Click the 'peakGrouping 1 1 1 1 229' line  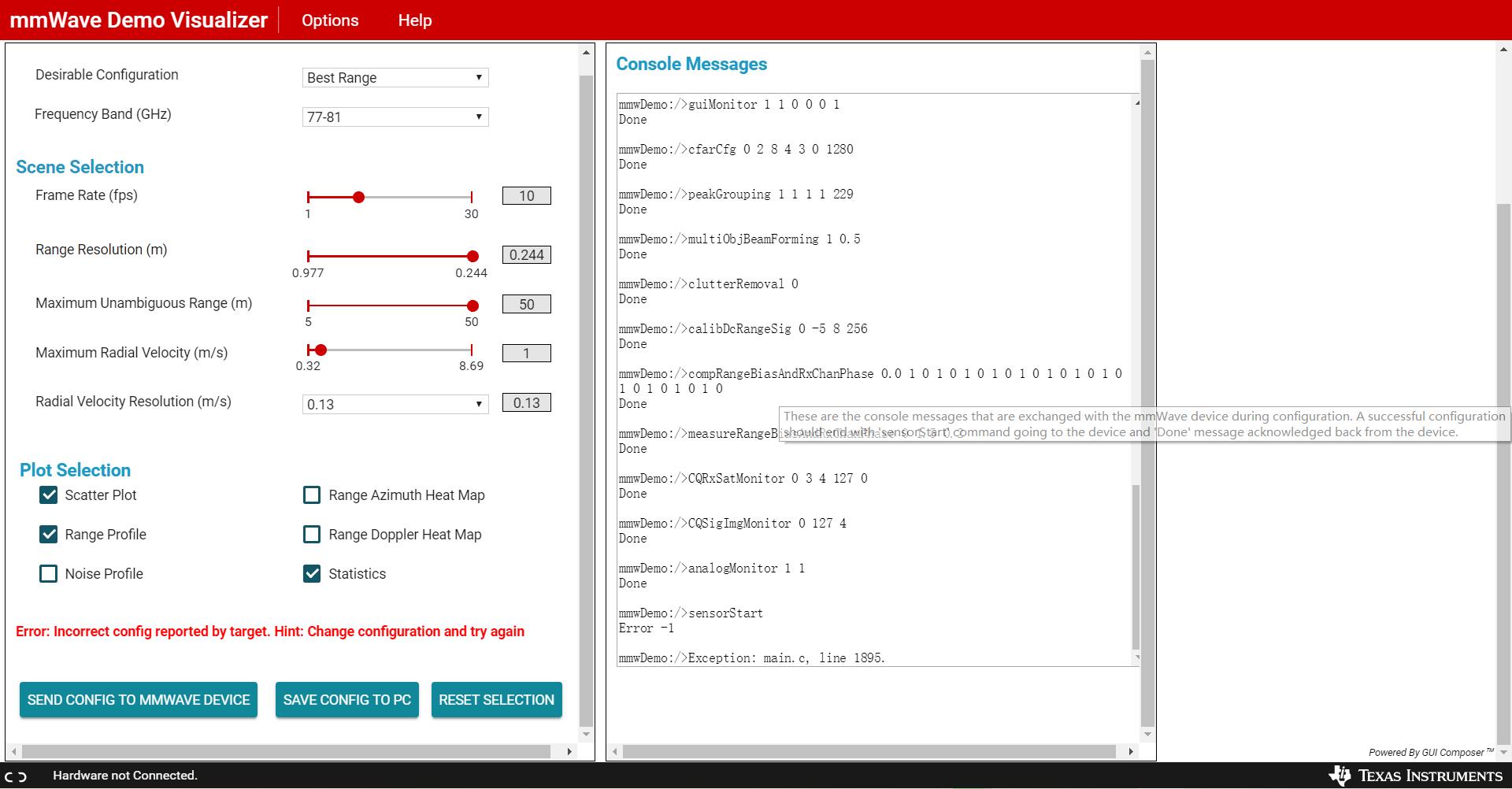pyautogui.click(x=736, y=194)
